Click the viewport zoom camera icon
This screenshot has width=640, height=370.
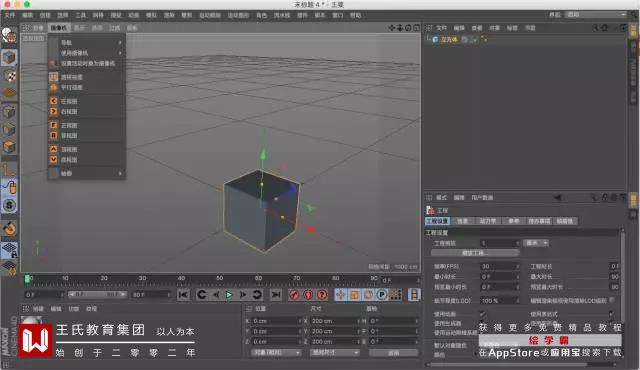400,28
